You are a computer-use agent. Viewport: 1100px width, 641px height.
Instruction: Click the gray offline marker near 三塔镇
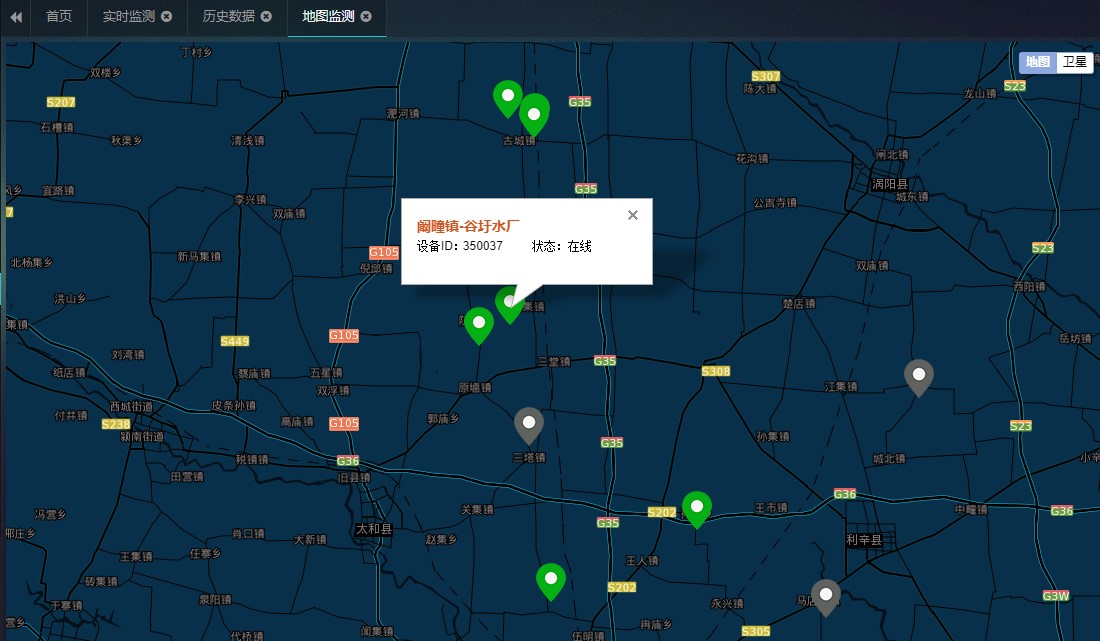[x=529, y=424]
